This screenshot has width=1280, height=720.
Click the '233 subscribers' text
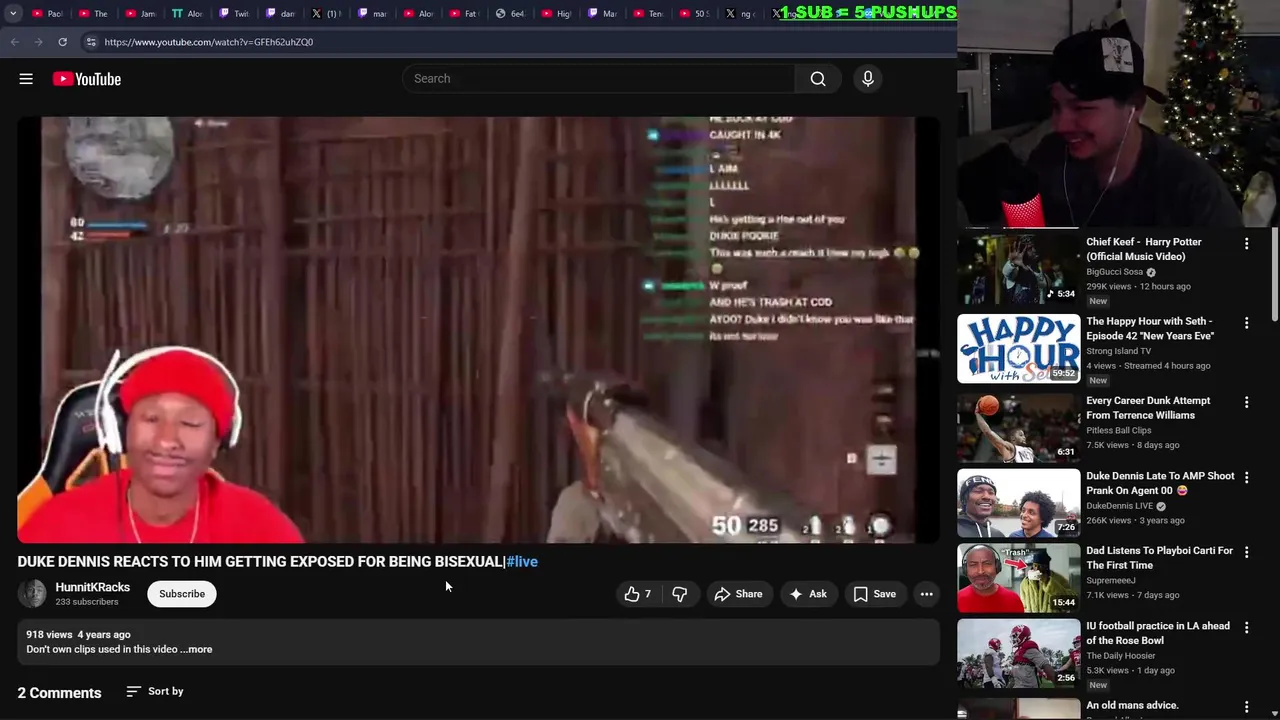pyautogui.click(x=87, y=602)
